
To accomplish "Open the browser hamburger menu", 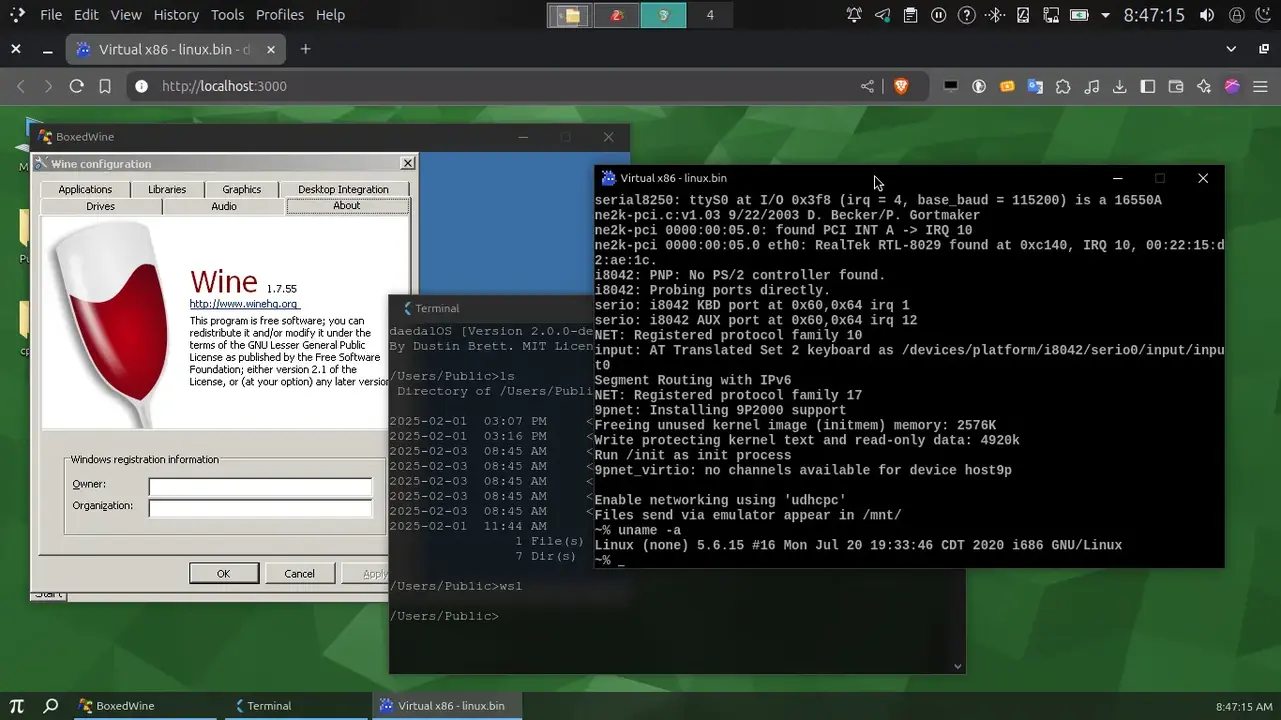I will tap(1260, 86).
